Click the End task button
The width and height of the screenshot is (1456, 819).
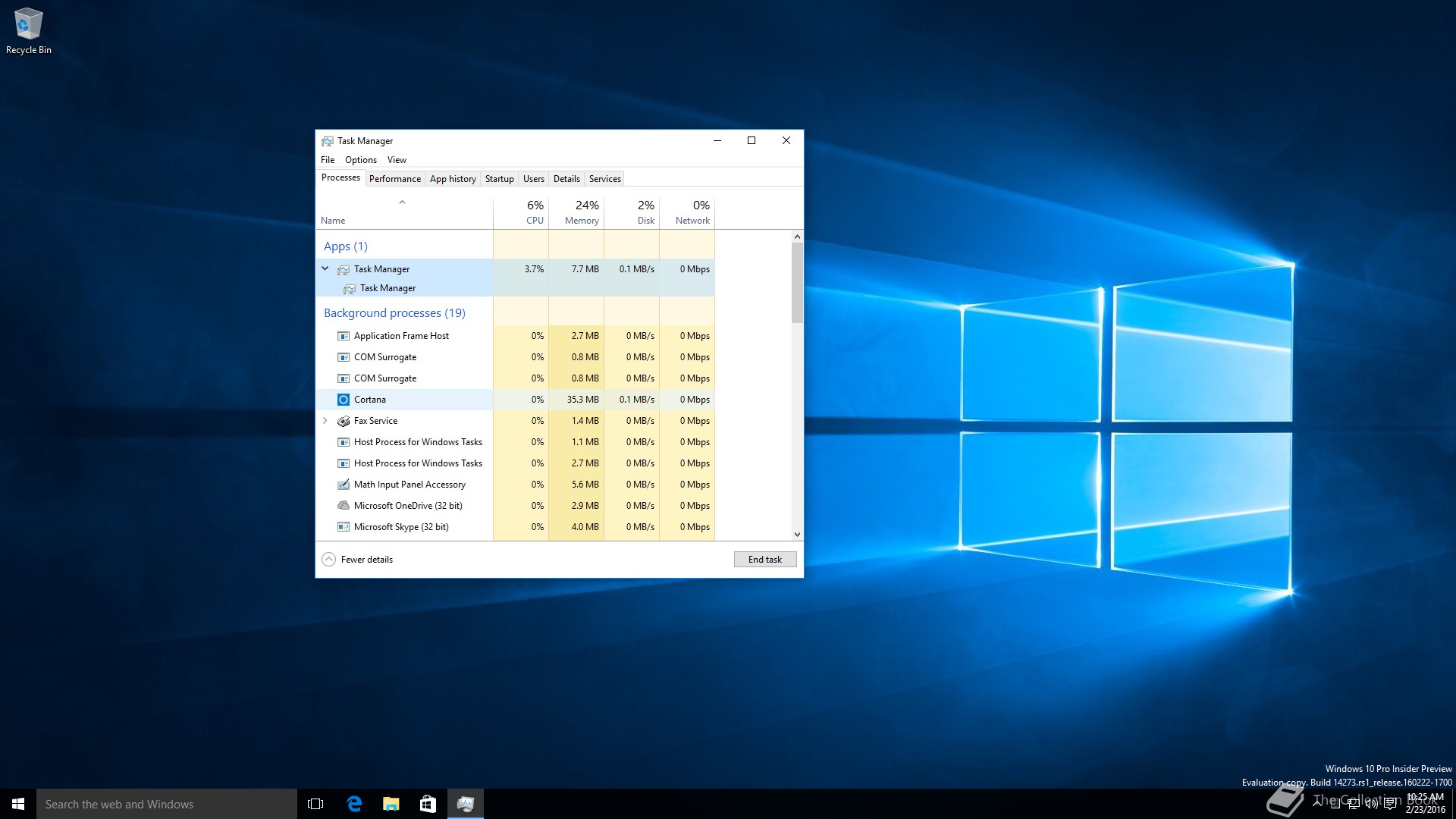[x=765, y=560]
